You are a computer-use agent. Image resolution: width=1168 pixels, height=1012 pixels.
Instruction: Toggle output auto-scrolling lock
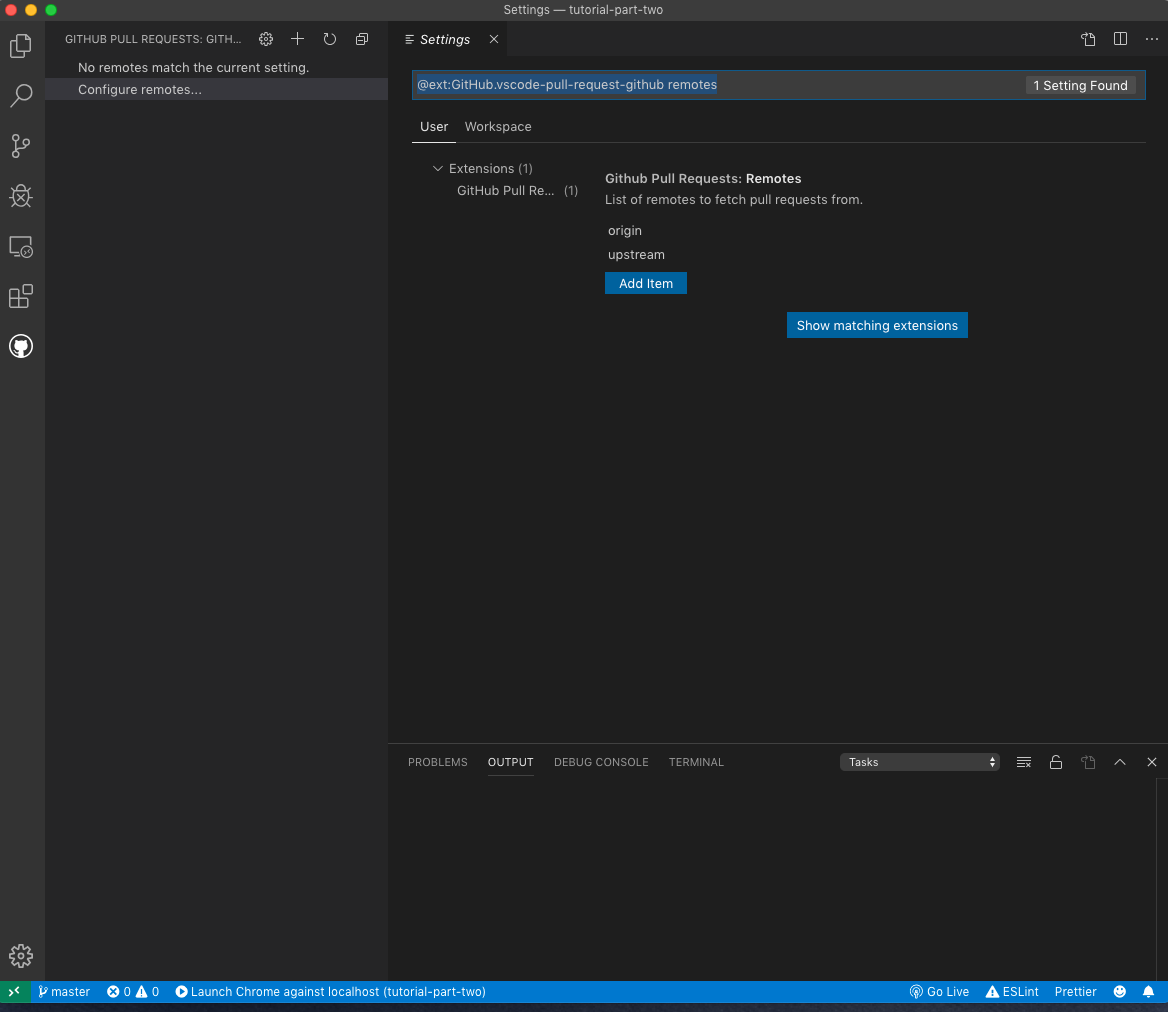point(1056,762)
